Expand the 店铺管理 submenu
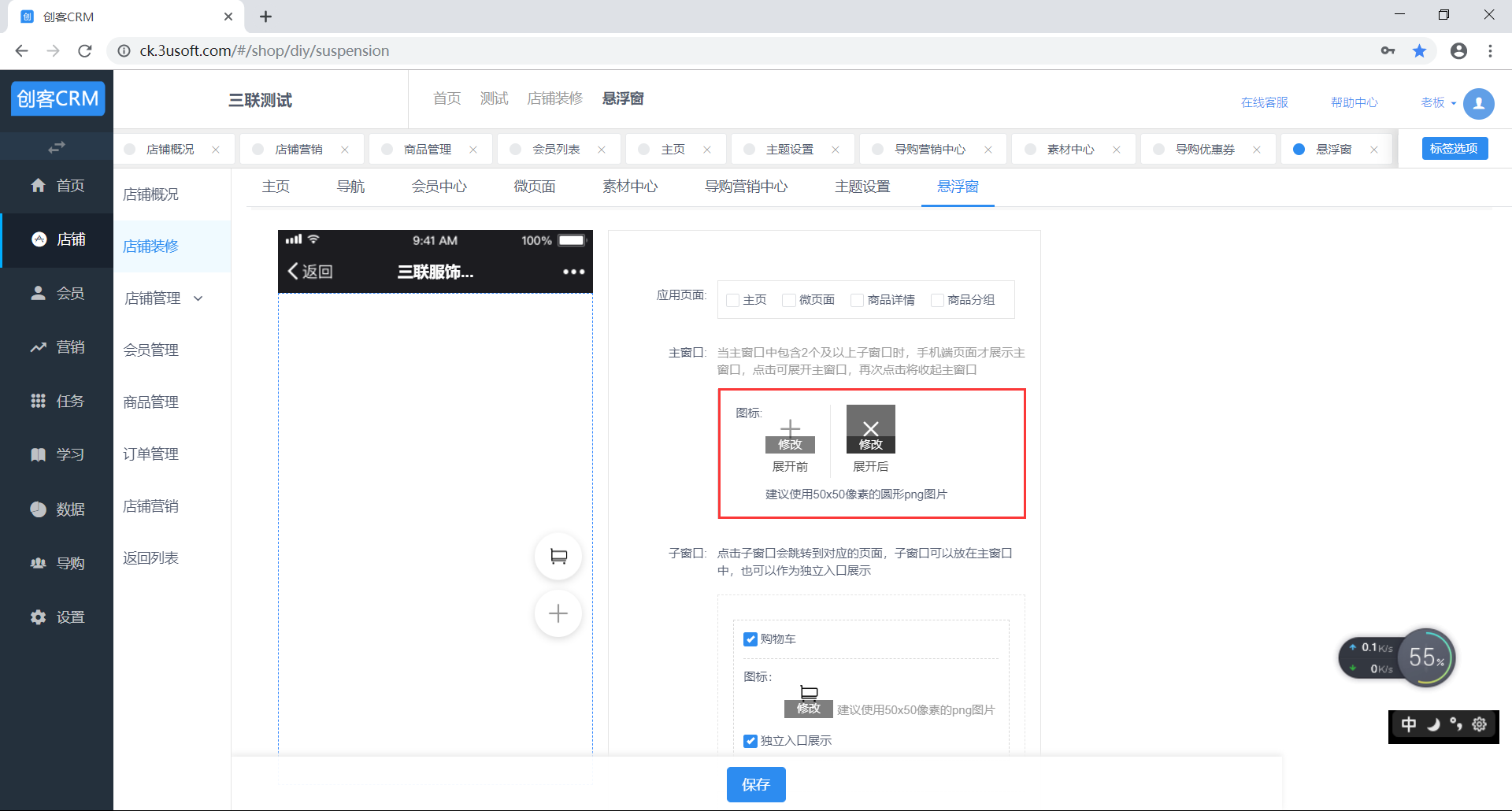1512x811 pixels. [164, 298]
